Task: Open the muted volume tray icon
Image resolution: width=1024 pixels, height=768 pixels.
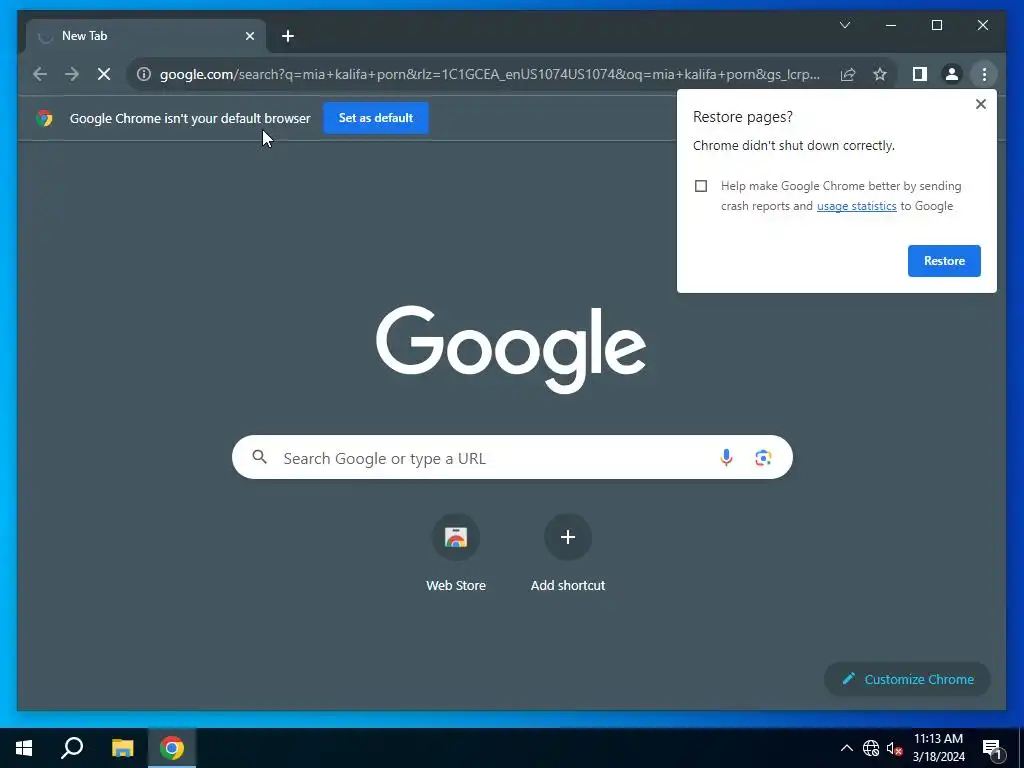Action: coord(894,748)
